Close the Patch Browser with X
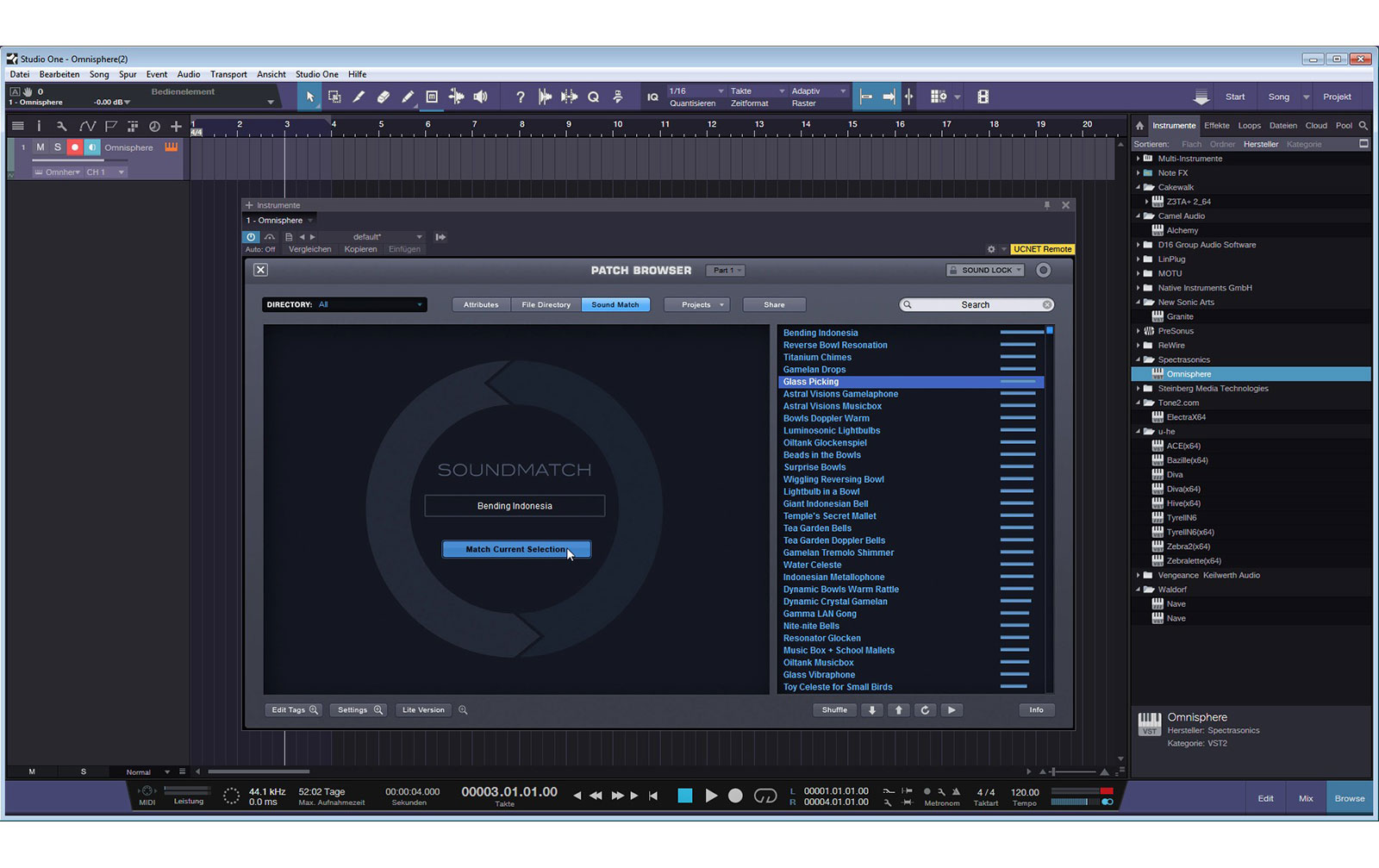 (260, 270)
